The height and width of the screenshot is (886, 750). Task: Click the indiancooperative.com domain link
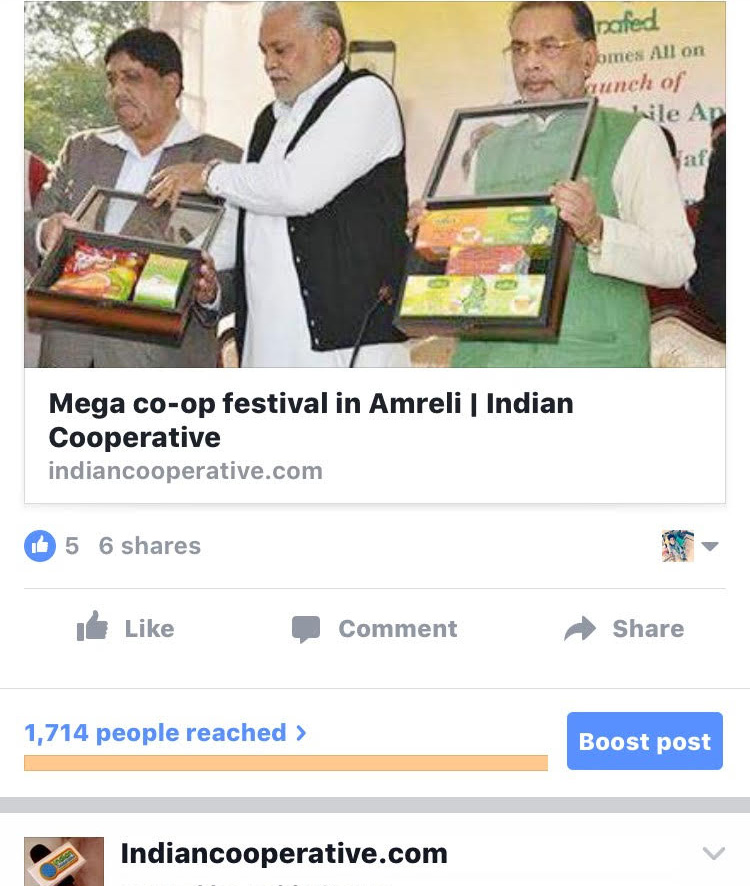(185, 471)
